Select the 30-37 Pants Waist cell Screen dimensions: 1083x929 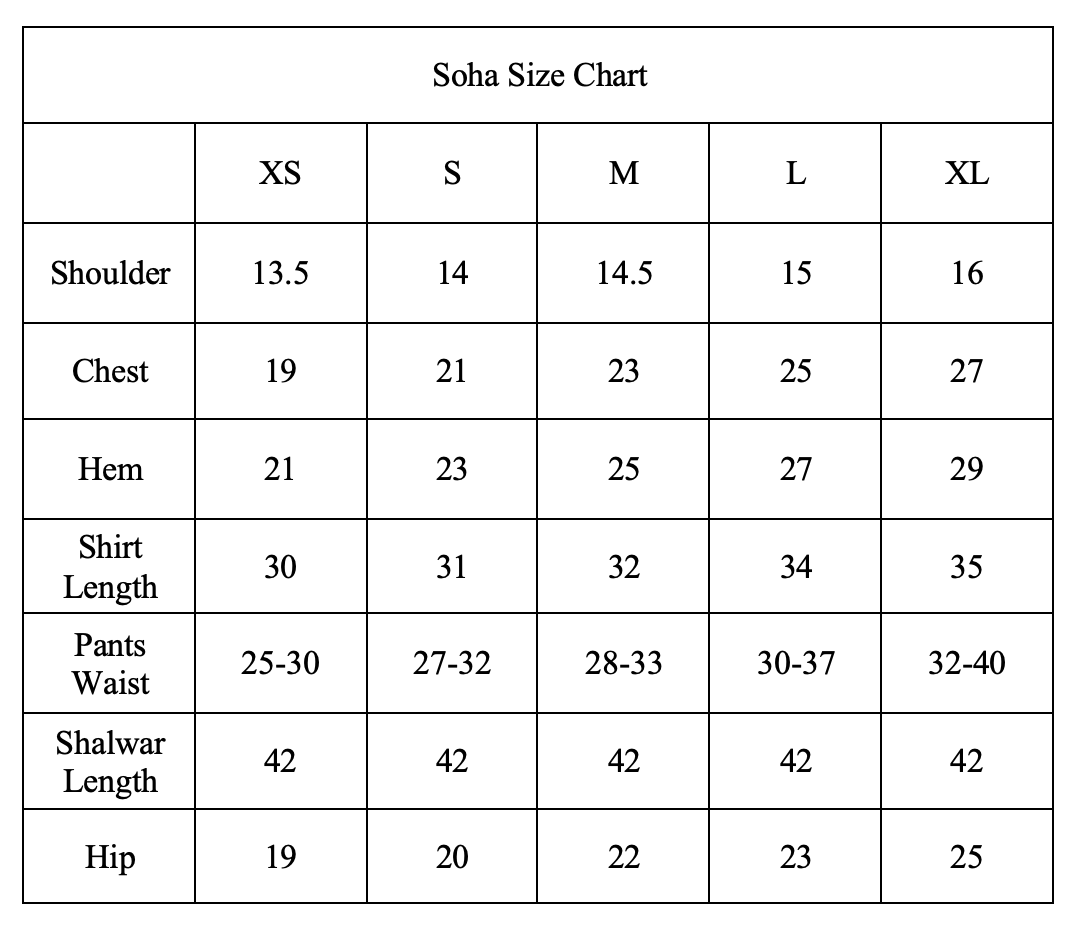(796, 663)
